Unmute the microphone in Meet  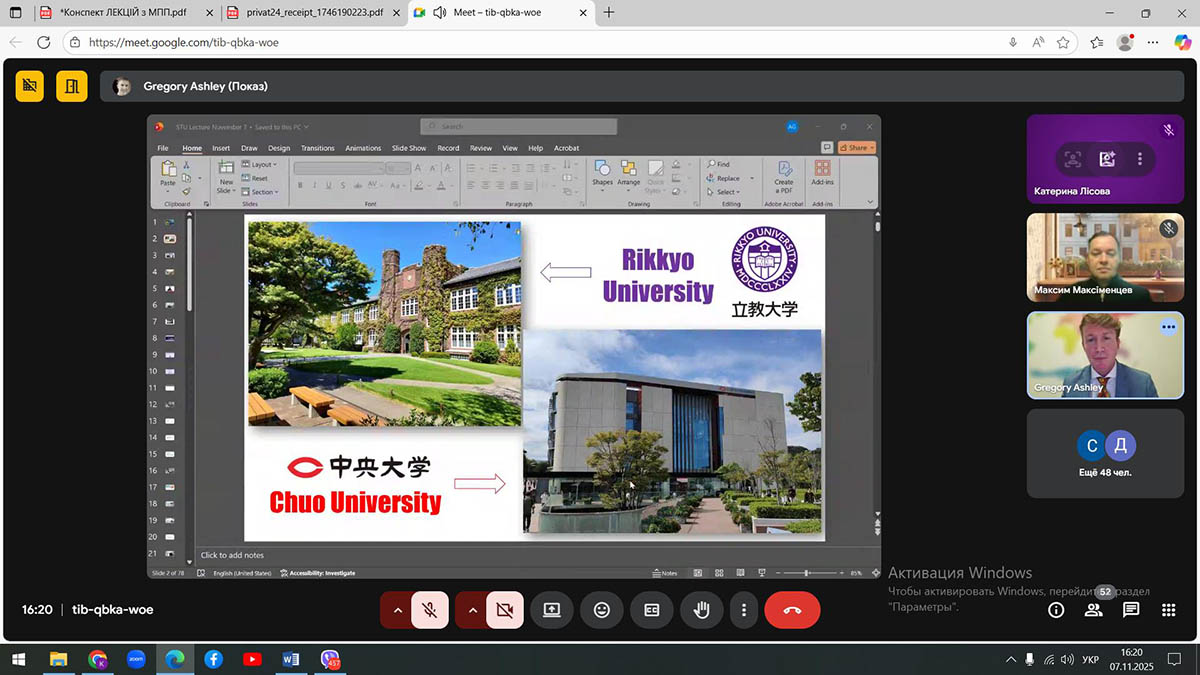coord(430,610)
